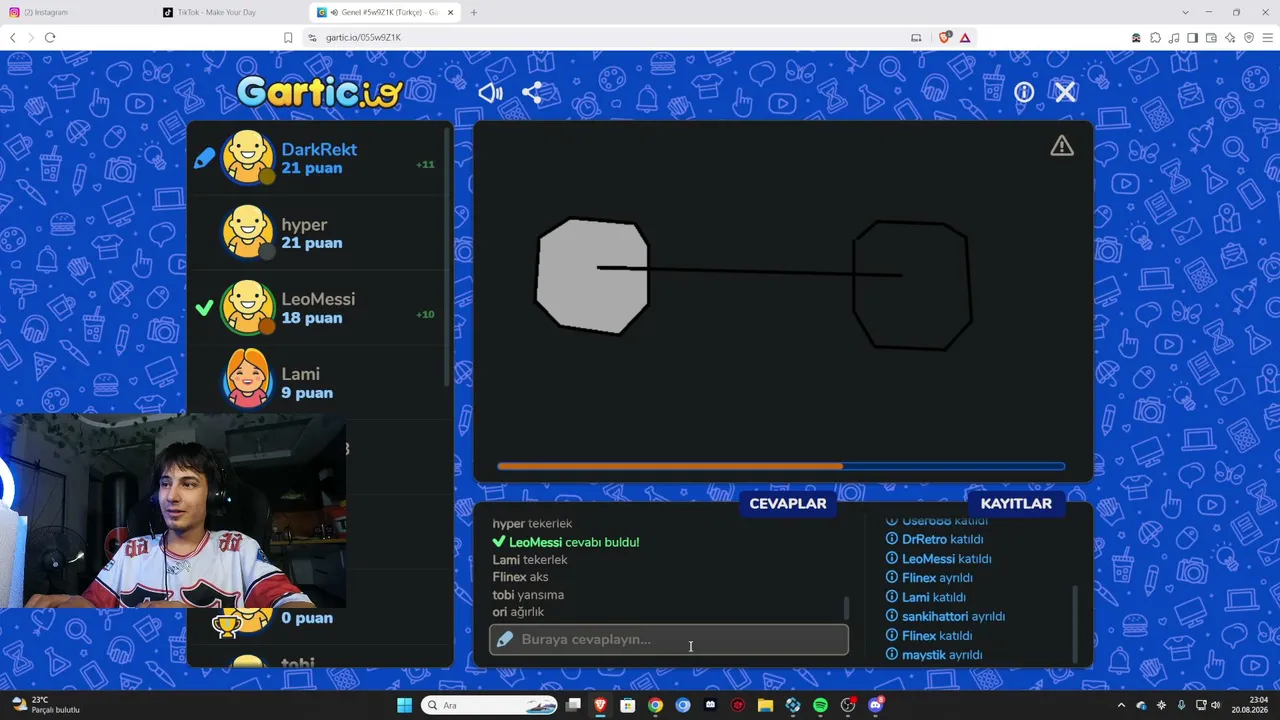
Task: Expand the tab search dropdown arrow
Action: [1185, 12]
